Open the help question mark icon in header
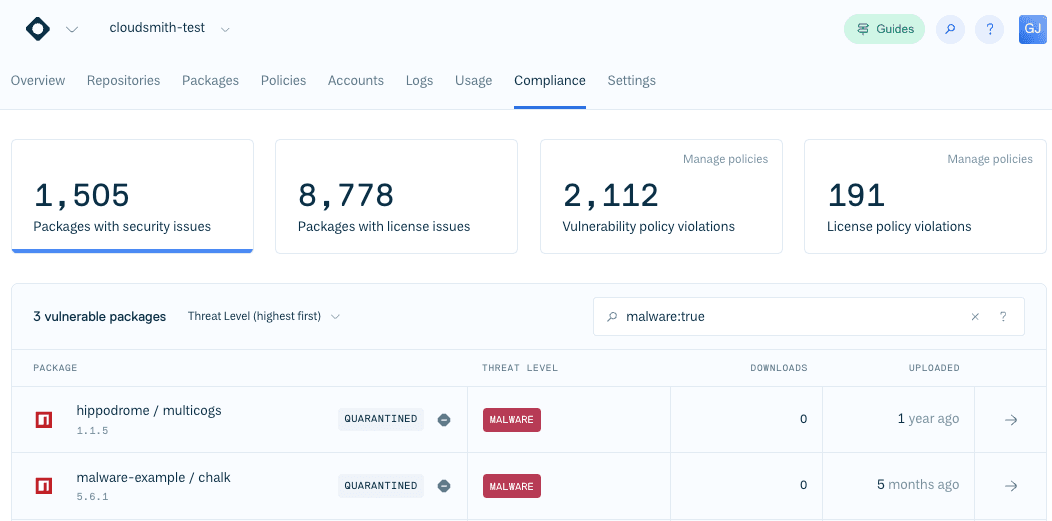Image resolution: width=1052 pixels, height=521 pixels. click(x=990, y=30)
